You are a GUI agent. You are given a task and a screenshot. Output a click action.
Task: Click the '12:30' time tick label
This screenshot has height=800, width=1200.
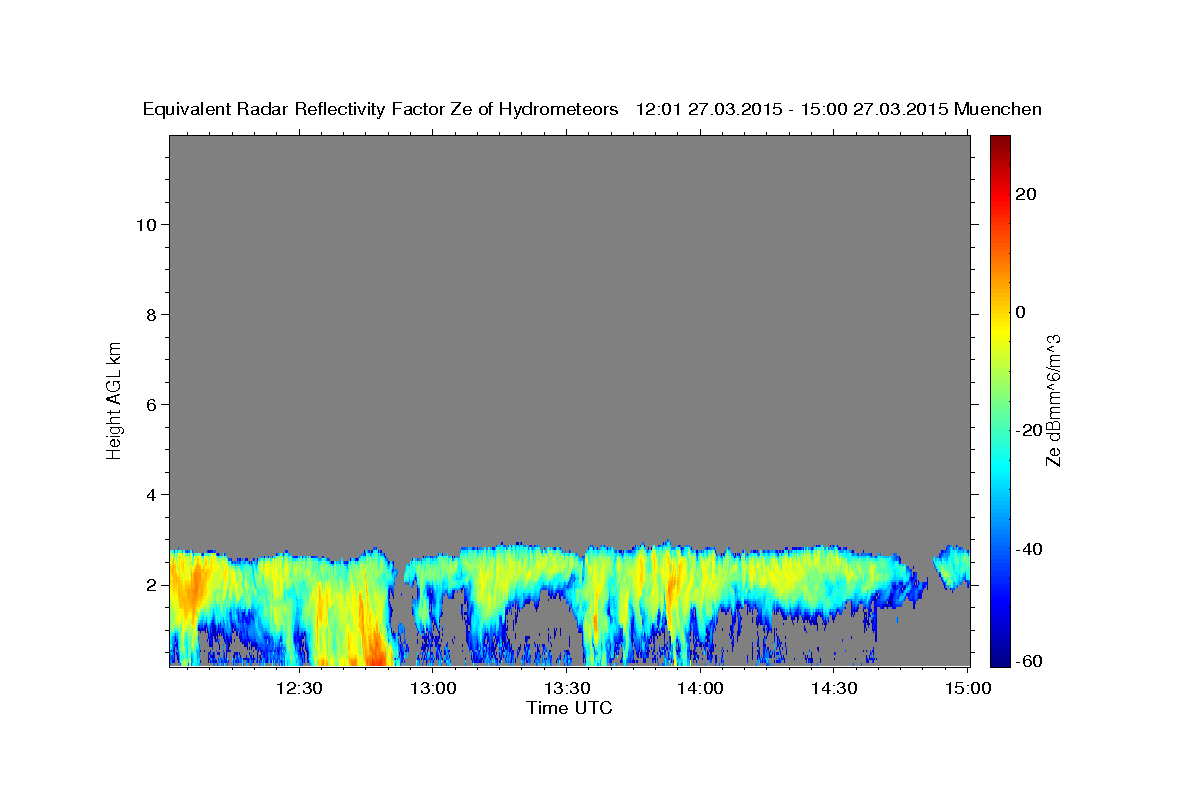[x=299, y=688]
